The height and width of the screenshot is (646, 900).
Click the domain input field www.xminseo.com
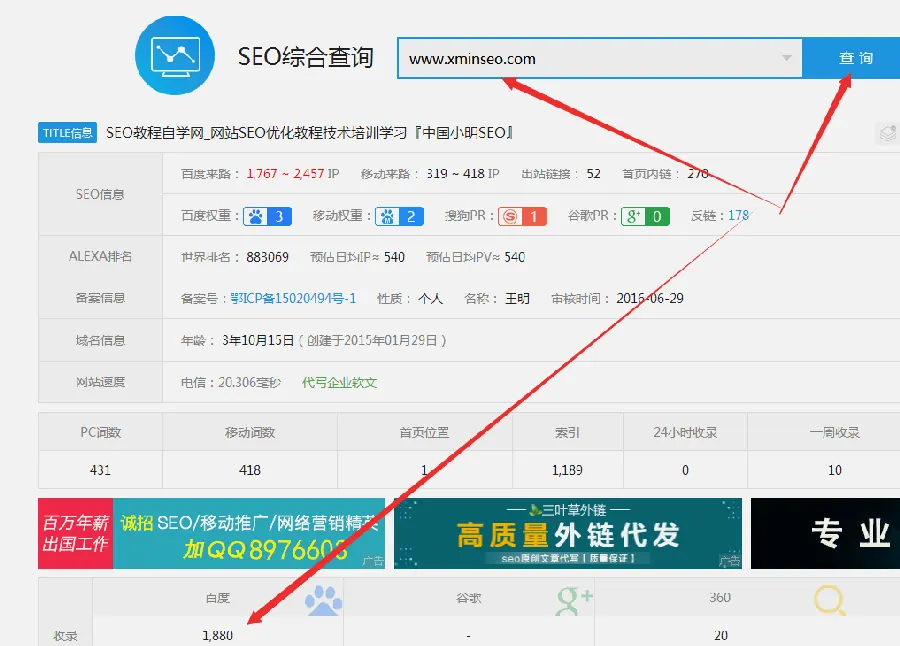tap(599, 58)
